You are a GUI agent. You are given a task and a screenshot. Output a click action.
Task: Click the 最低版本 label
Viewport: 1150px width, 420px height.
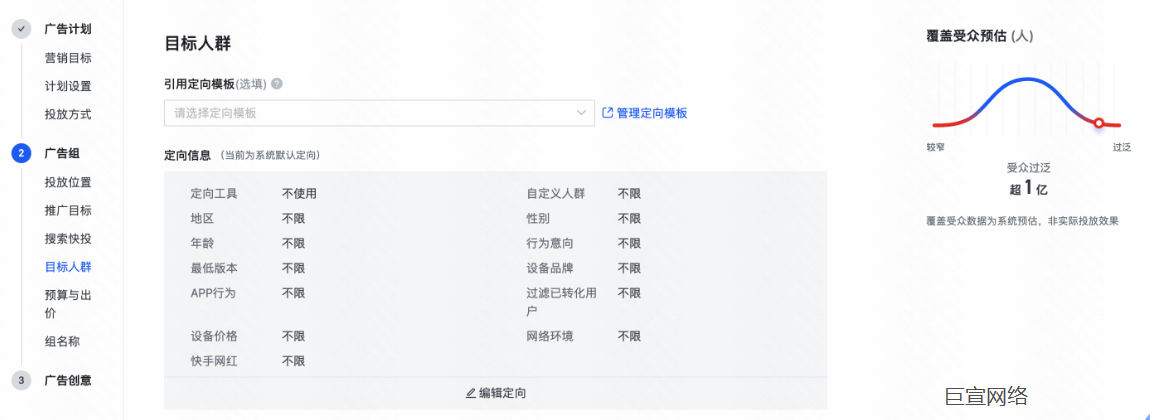[214, 268]
